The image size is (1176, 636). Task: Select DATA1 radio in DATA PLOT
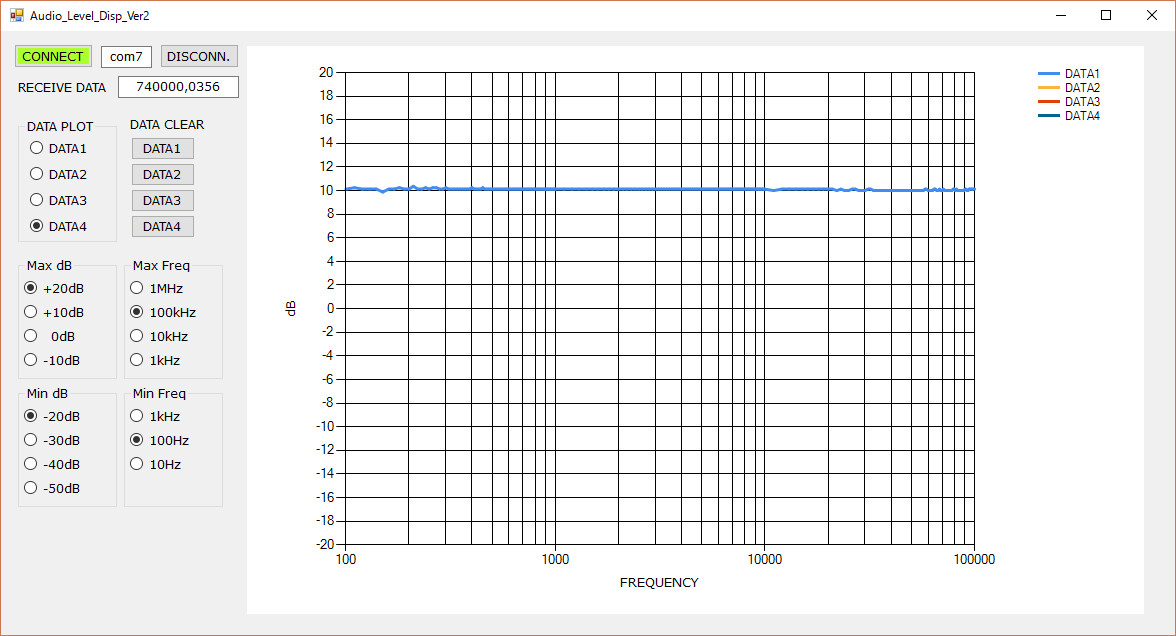[x=37, y=148]
